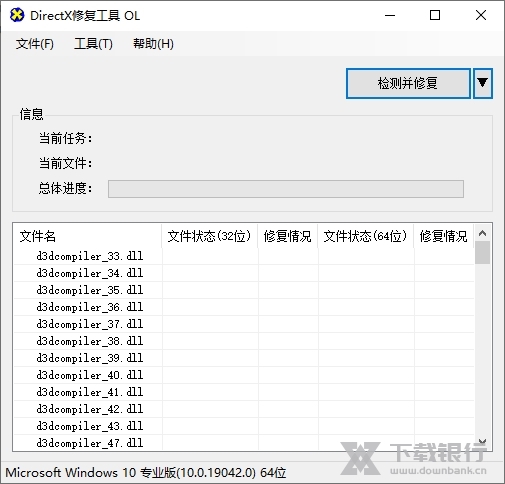The height and width of the screenshot is (484, 505).
Task: Open the 文件(F) menu
Action: pos(35,44)
